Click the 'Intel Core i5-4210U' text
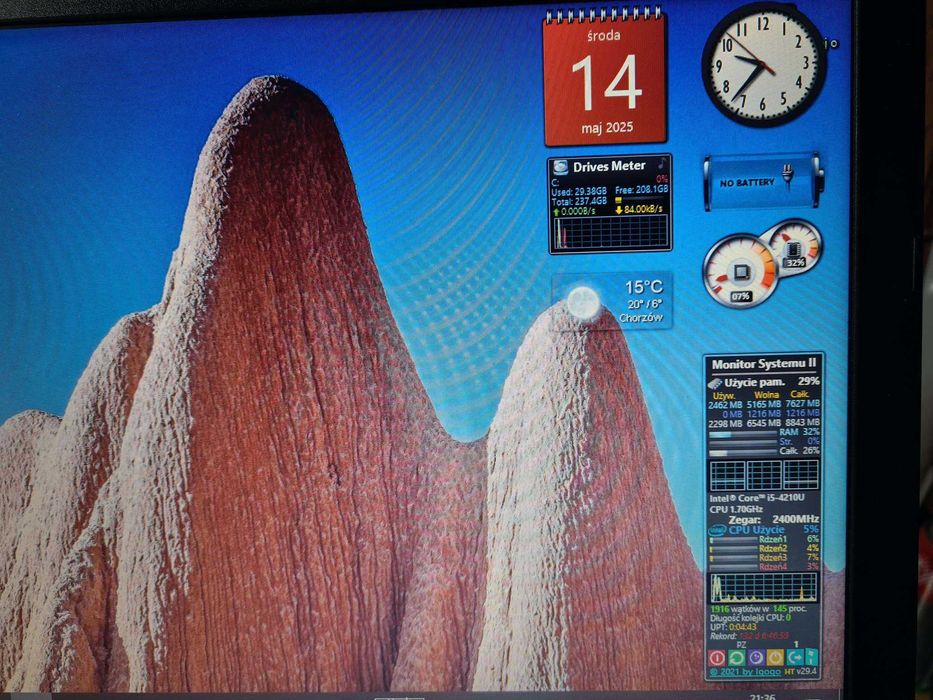The height and width of the screenshot is (700, 933). (x=757, y=498)
